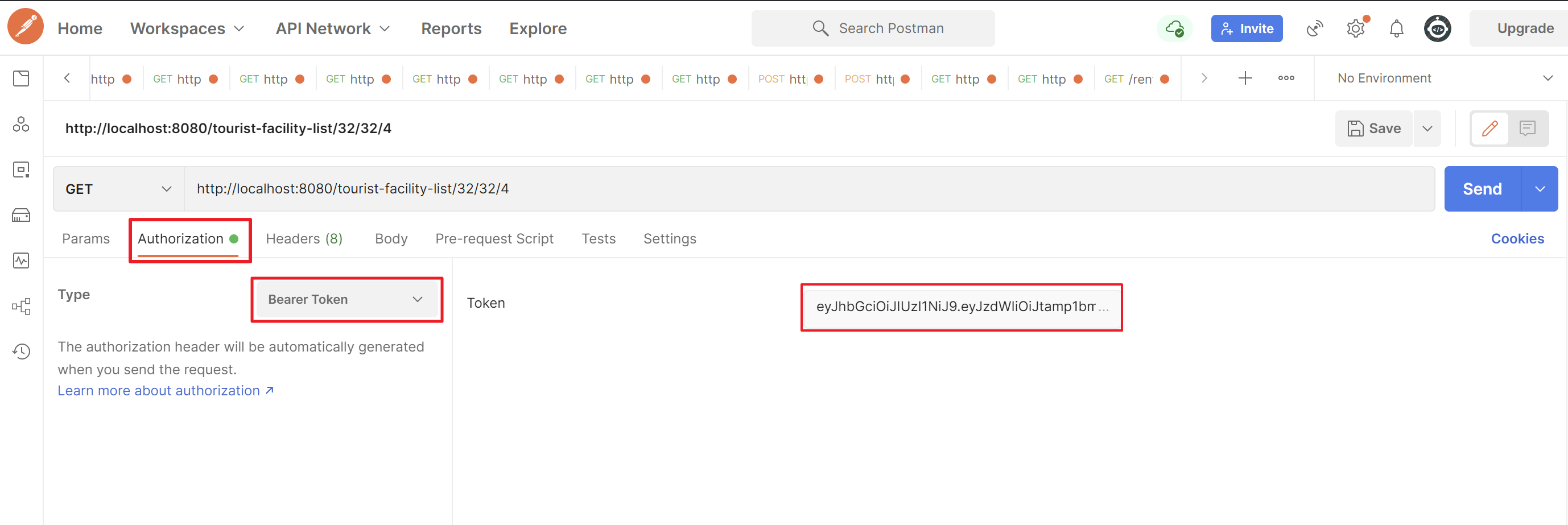Check cloud sync status indicator
1568x525 pixels.
pyautogui.click(x=1175, y=28)
